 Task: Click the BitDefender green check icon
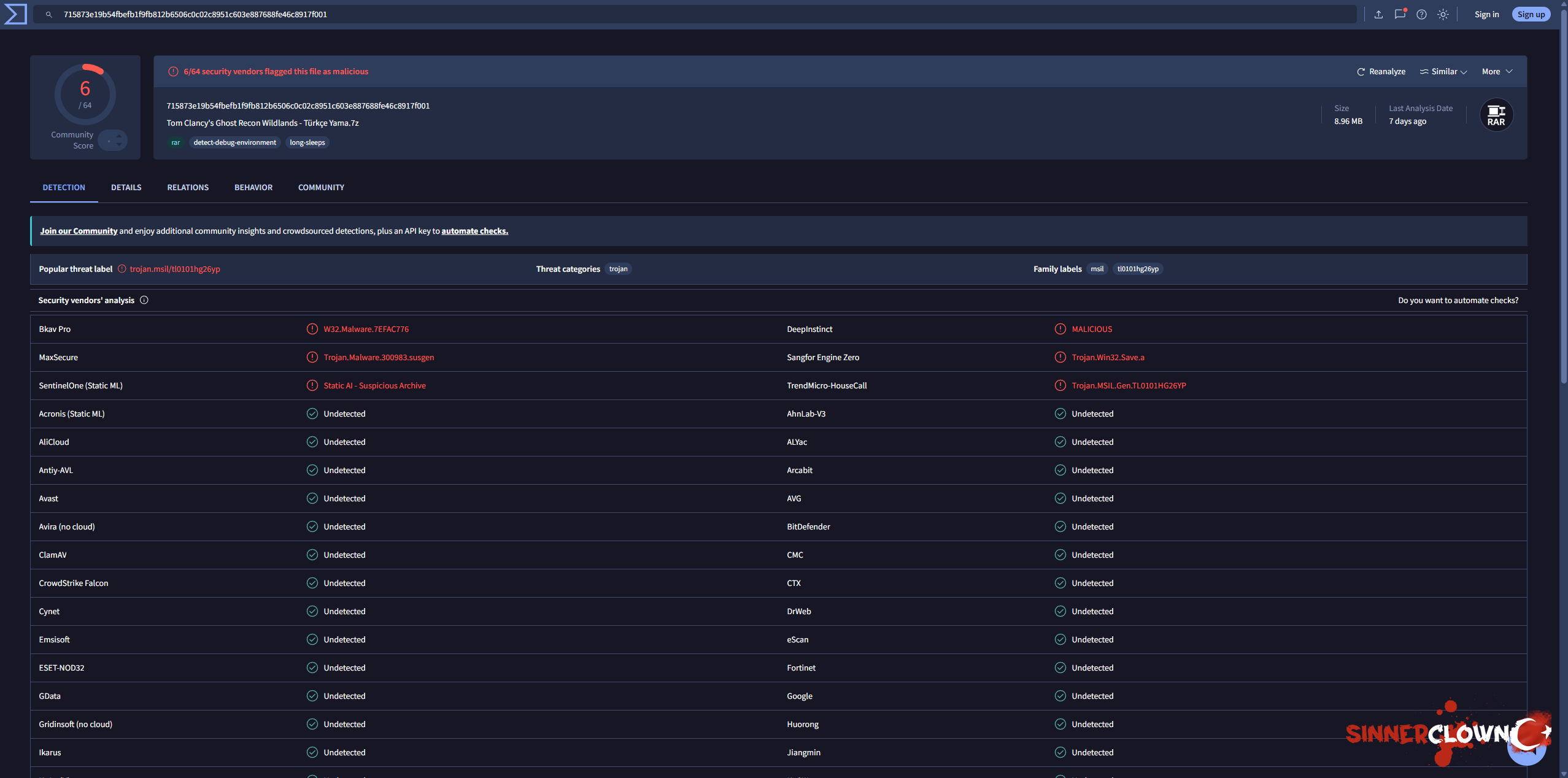pyautogui.click(x=1060, y=526)
